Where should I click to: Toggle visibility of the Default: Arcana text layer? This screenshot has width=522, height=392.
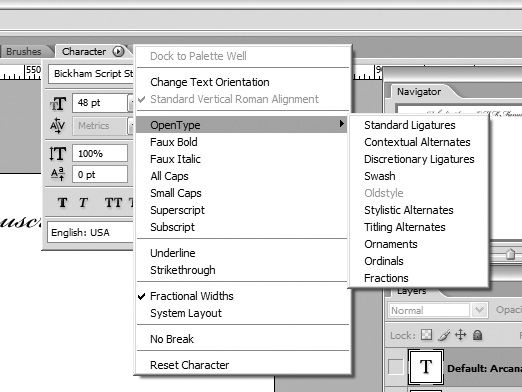(x=395, y=367)
